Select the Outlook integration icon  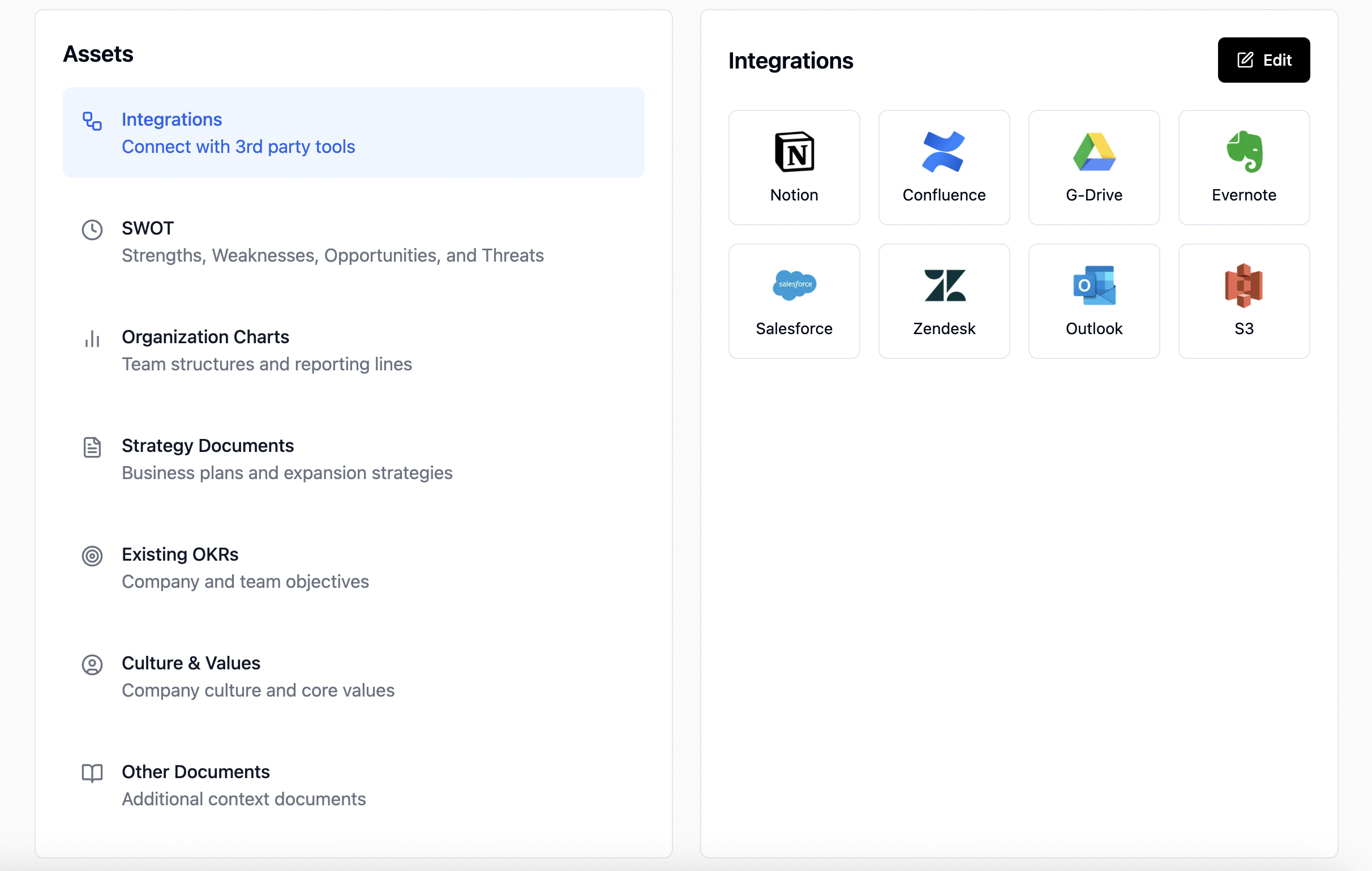1094,285
